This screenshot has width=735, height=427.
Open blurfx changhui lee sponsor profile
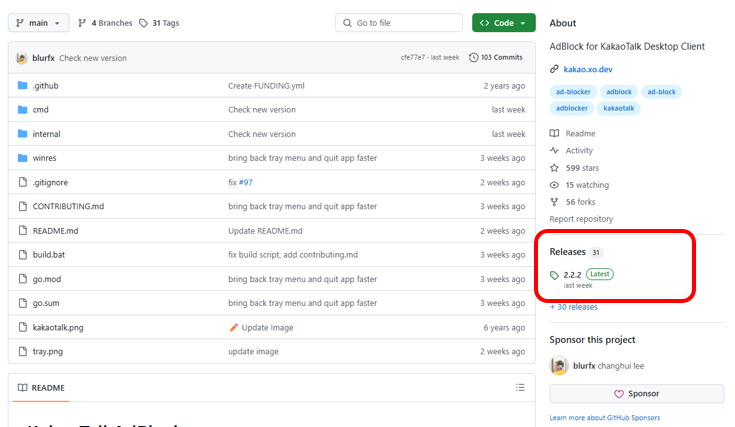(608, 366)
